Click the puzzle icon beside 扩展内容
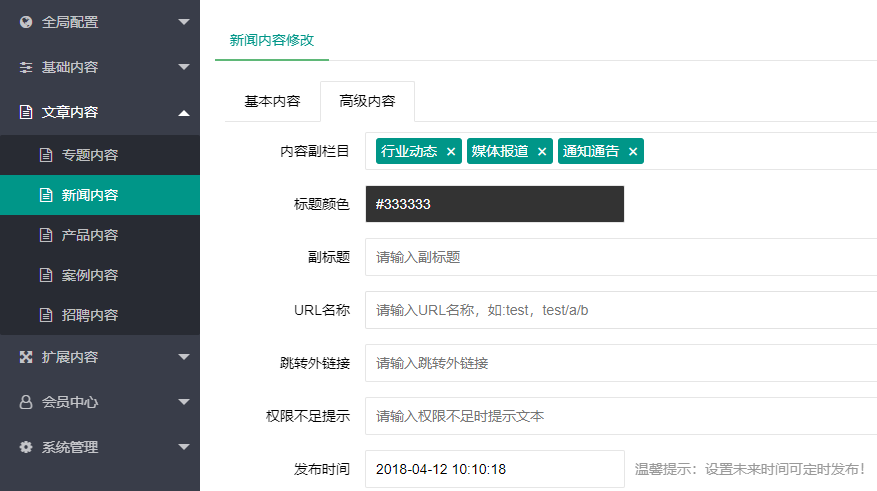 pyautogui.click(x=26, y=357)
